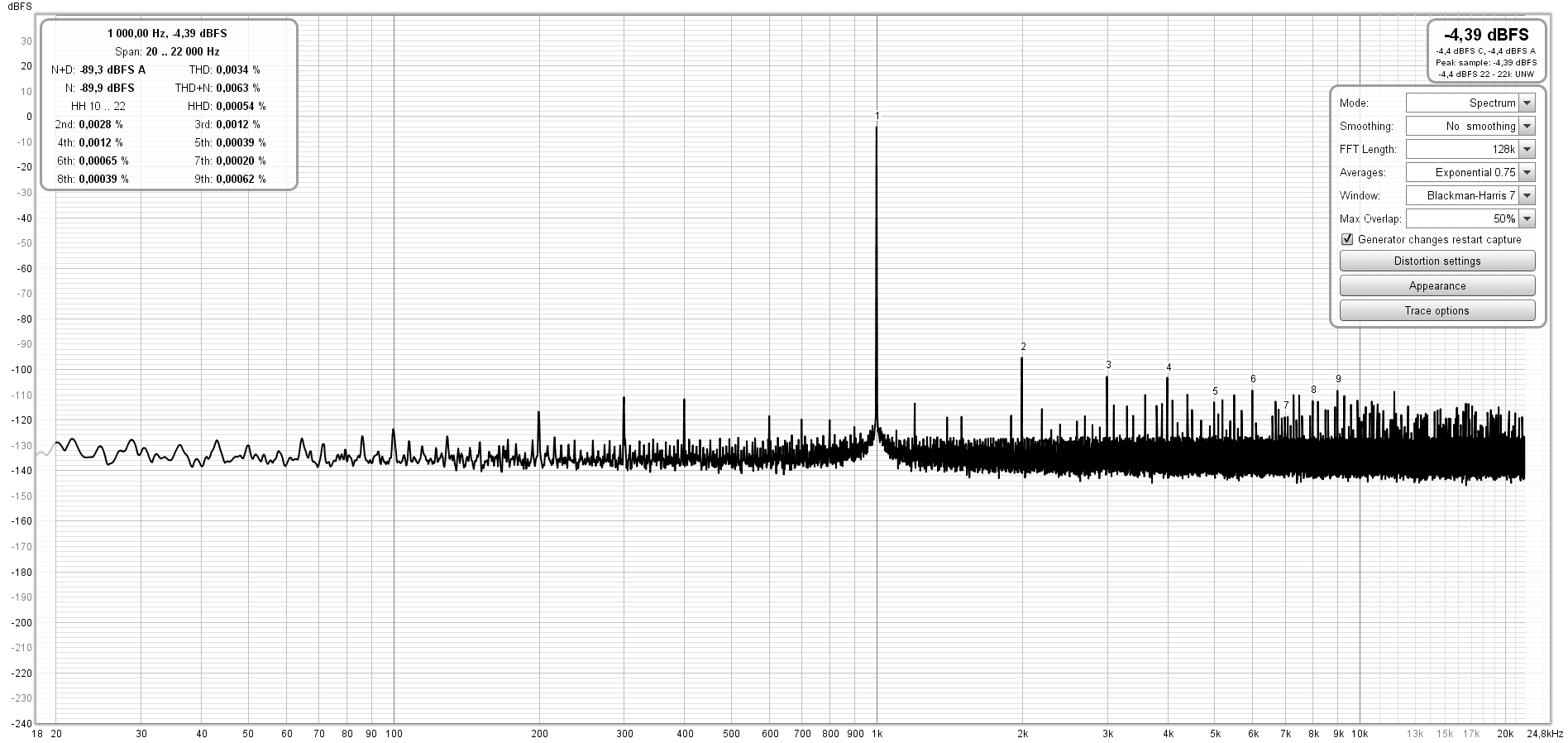Image resolution: width=1568 pixels, height=743 pixels.
Task: Open Distortion settings
Action: click(x=1437, y=261)
